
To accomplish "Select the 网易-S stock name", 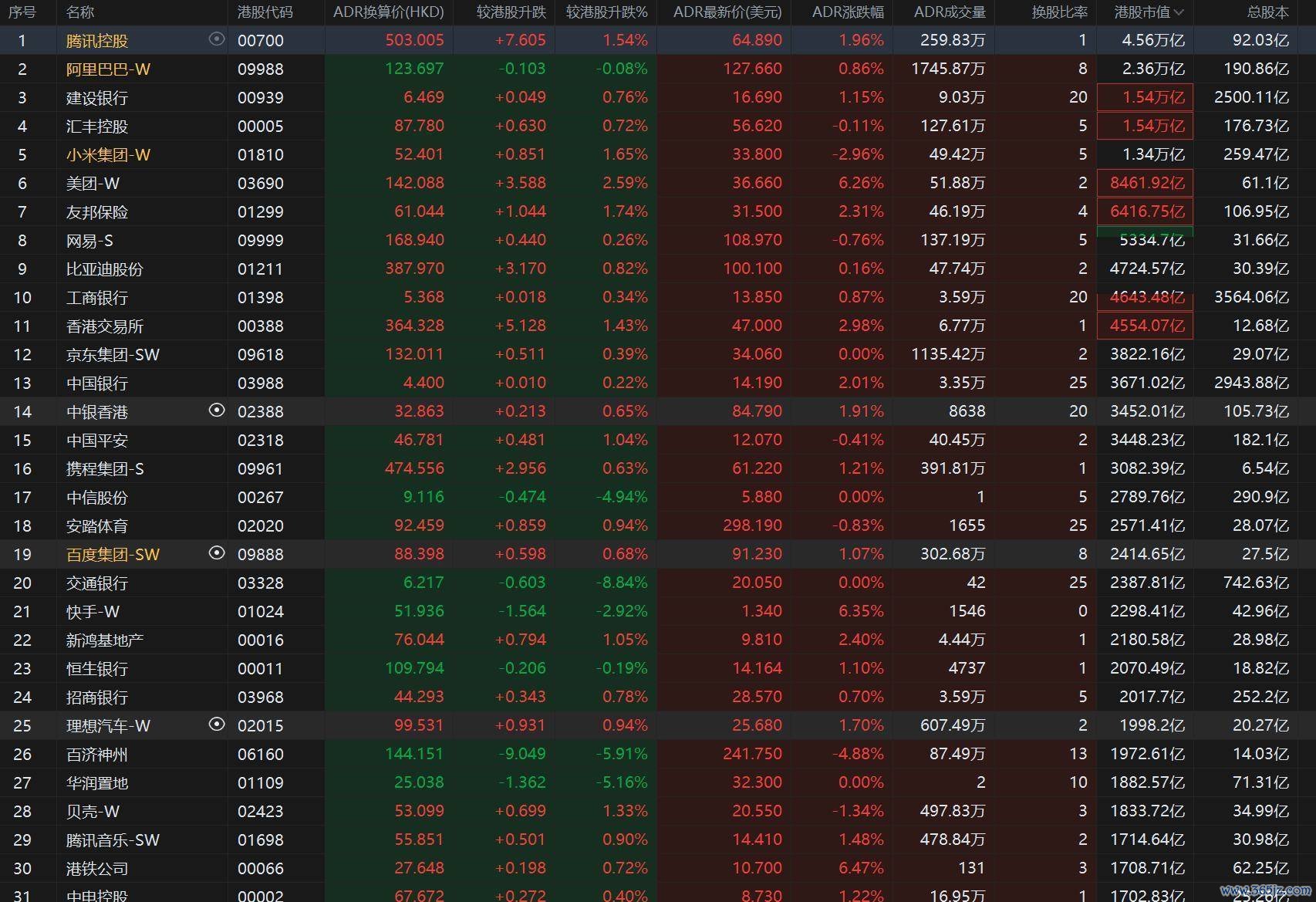I will [x=89, y=240].
